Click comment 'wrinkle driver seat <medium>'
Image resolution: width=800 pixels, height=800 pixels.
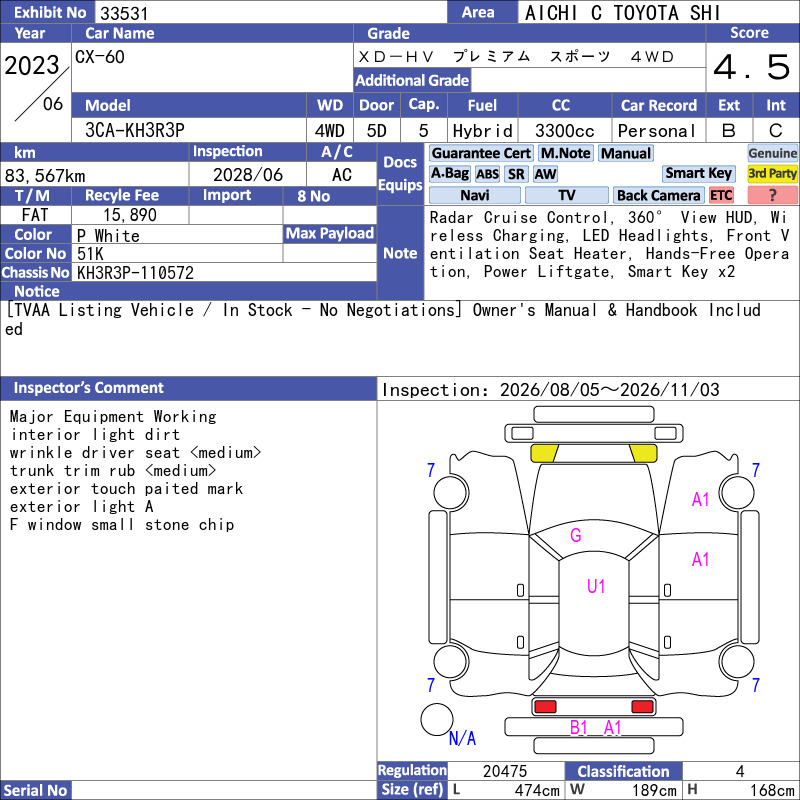tap(136, 453)
